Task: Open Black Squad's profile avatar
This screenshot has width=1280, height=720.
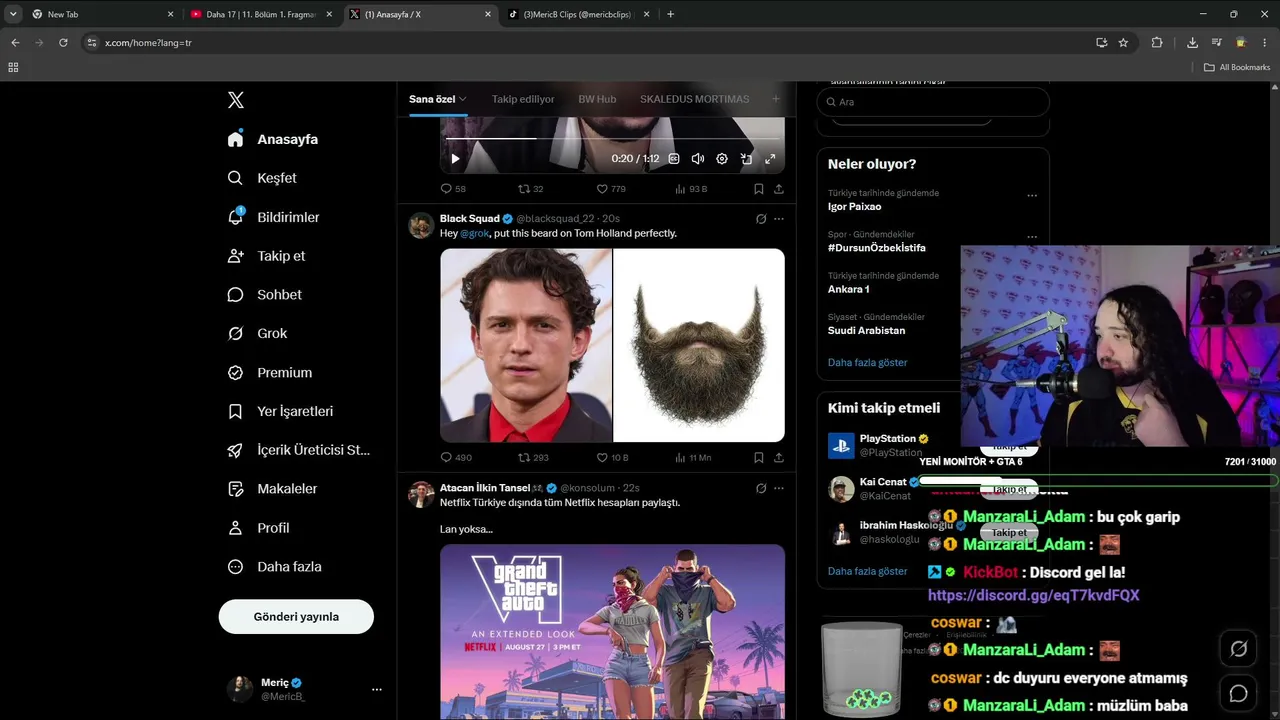Action: click(421, 225)
